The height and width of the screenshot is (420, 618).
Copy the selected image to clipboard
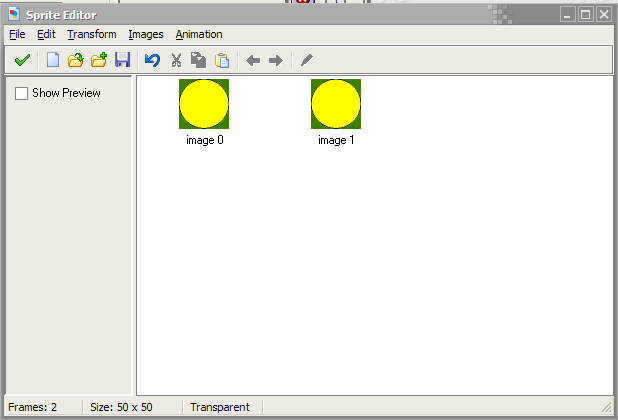[199, 60]
